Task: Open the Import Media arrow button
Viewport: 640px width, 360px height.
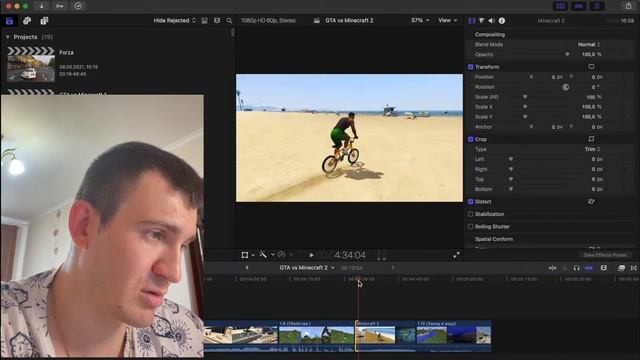Action: point(42,6)
